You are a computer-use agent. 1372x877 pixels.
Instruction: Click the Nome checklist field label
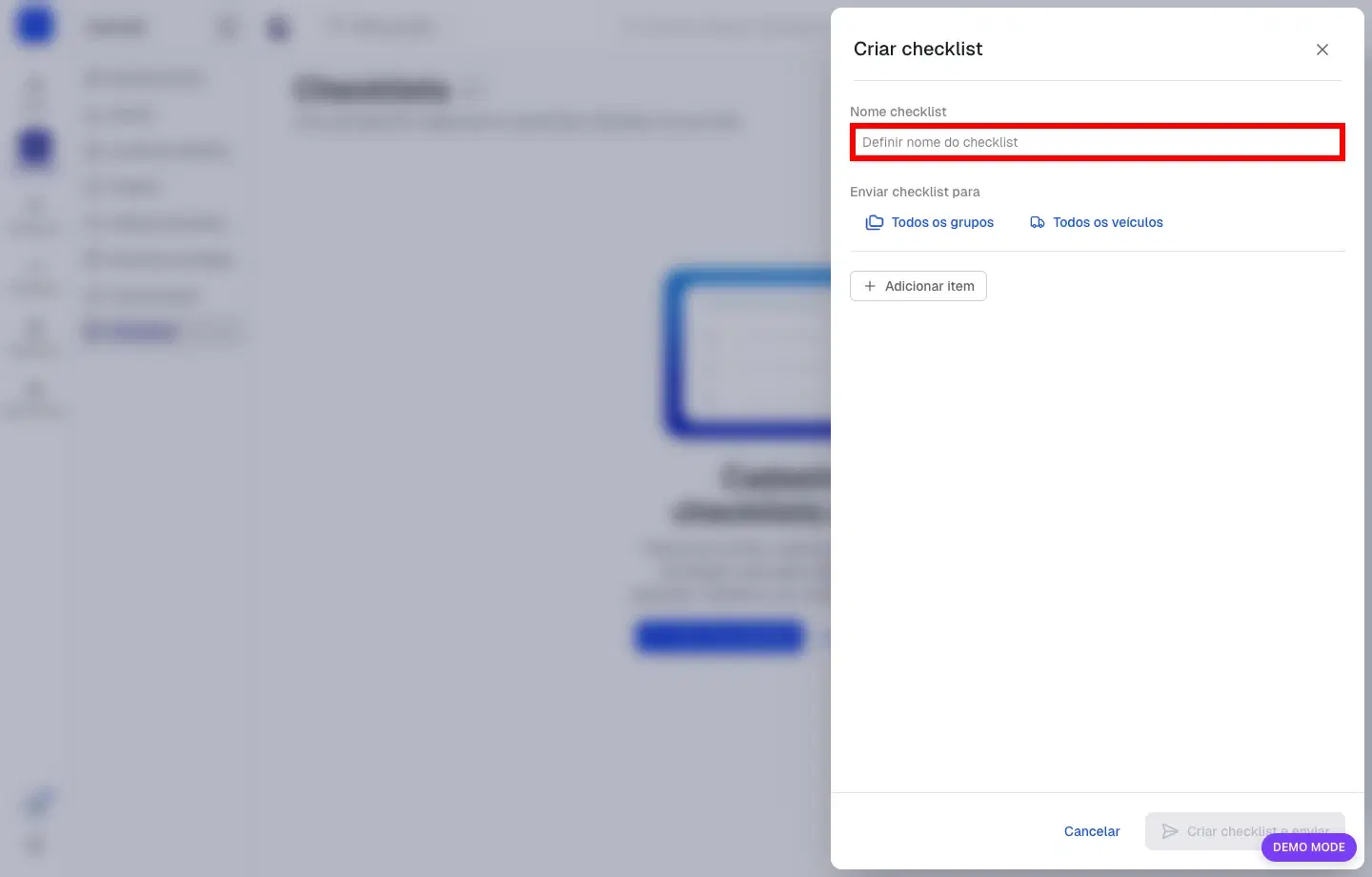[898, 112]
